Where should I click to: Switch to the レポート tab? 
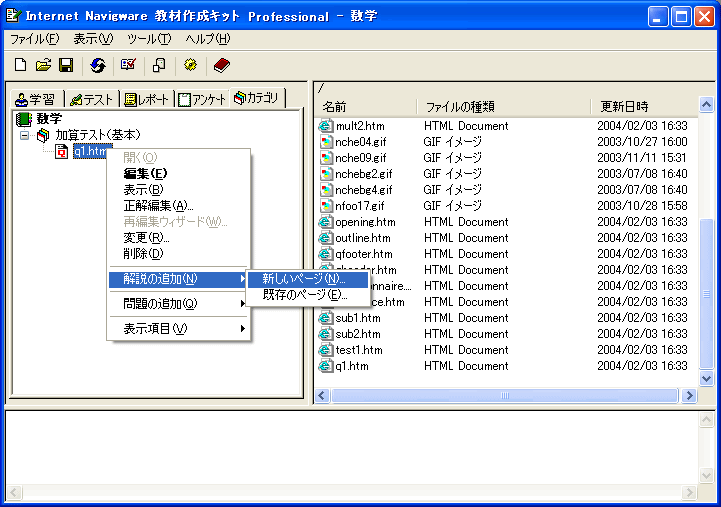click(146, 99)
